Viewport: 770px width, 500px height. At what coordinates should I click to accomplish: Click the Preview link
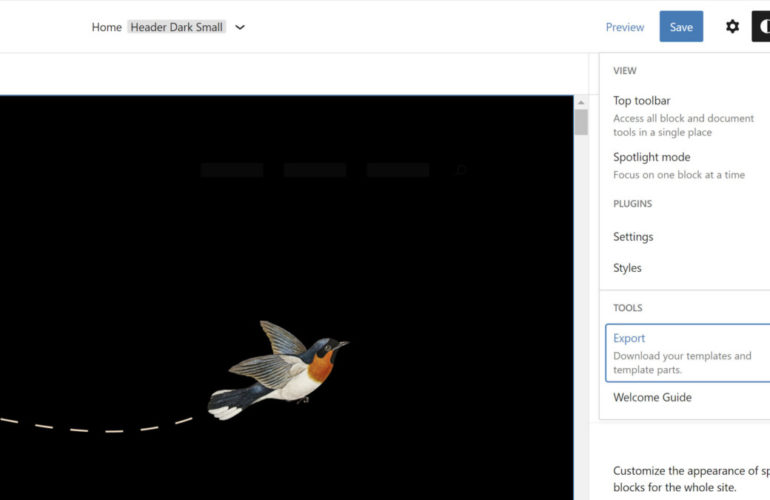click(x=625, y=27)
